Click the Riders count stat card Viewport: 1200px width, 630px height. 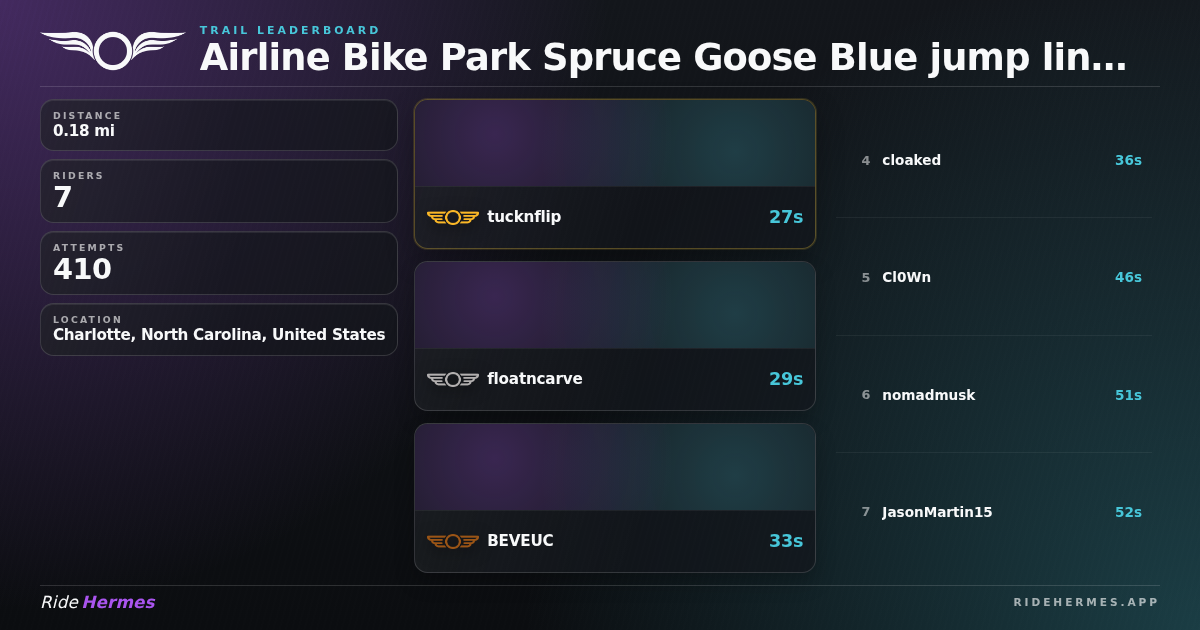click(x=219, y=191)
